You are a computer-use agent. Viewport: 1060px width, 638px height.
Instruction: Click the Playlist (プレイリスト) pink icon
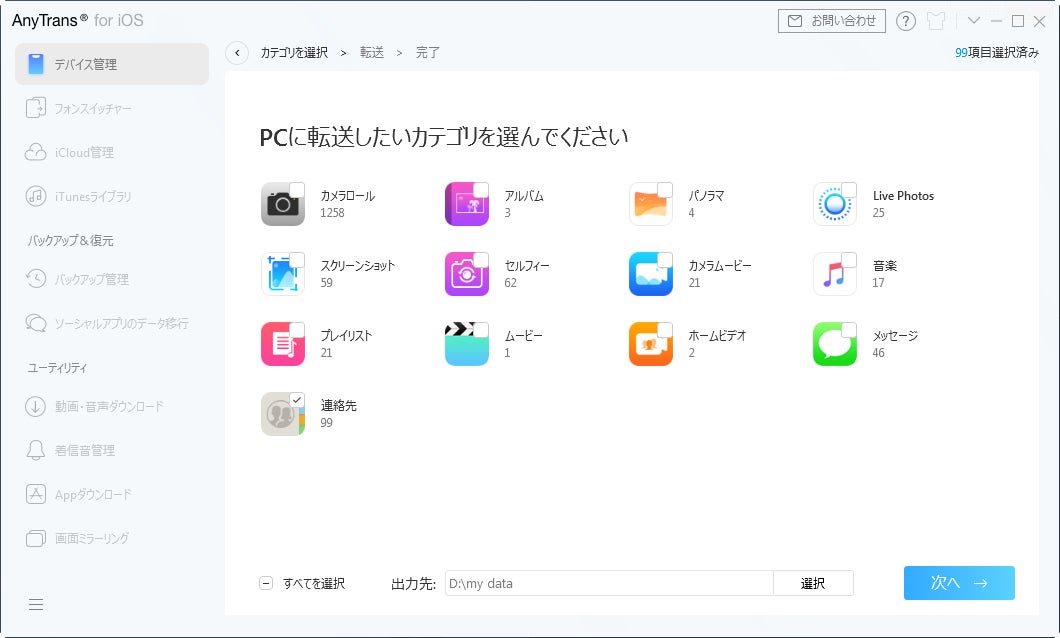coord(283,344)
